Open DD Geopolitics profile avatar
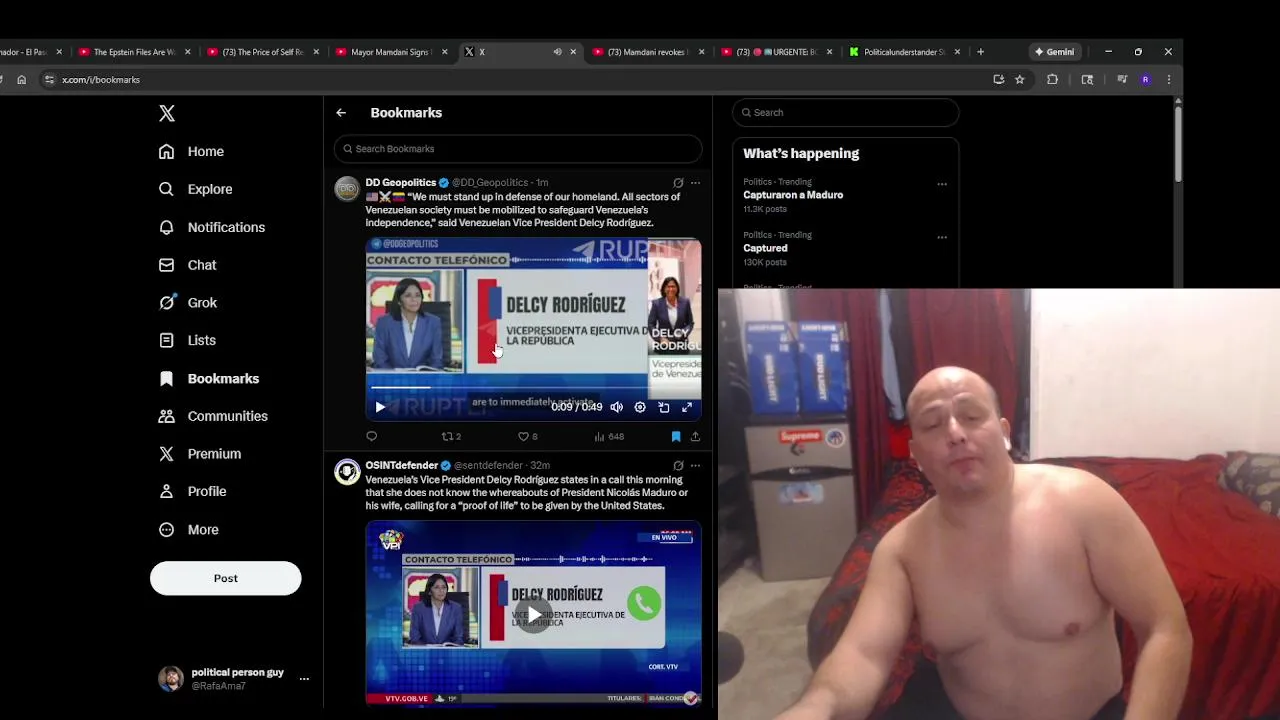Image resolution: width=1280 pixels, height=720 pixels. [347, 188]
